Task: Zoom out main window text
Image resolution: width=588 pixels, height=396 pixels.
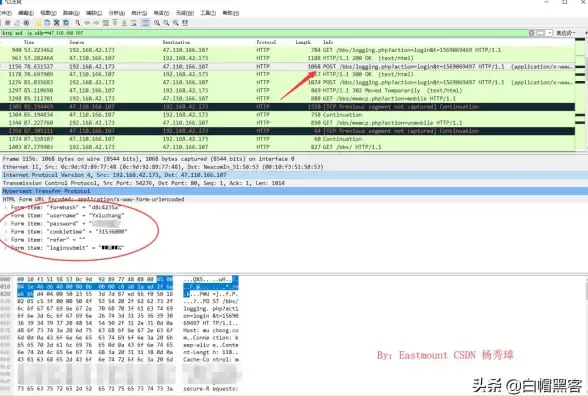Action: pyautogui.click(x=166, y=23)
